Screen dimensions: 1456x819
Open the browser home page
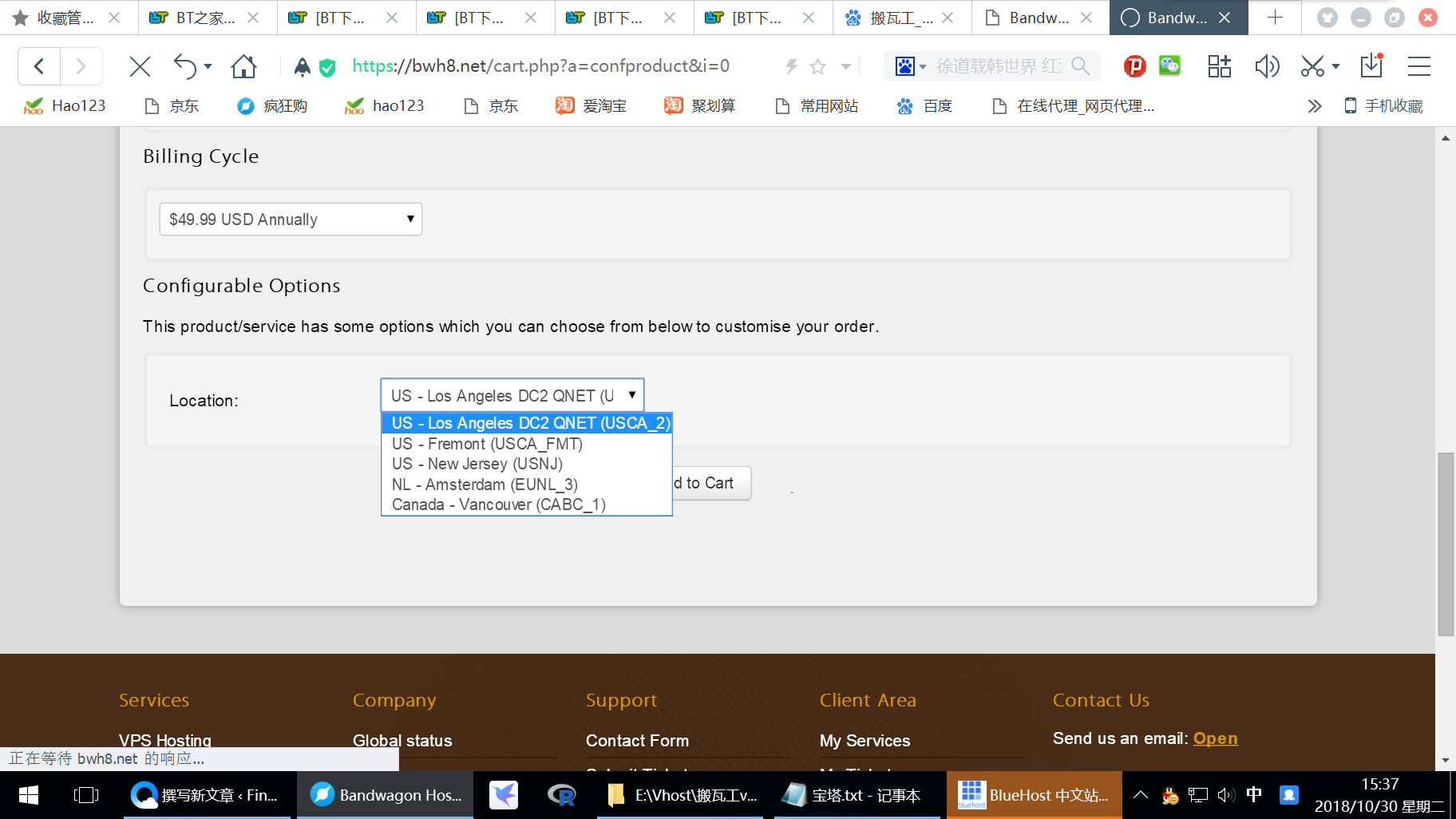coord(243,66)
